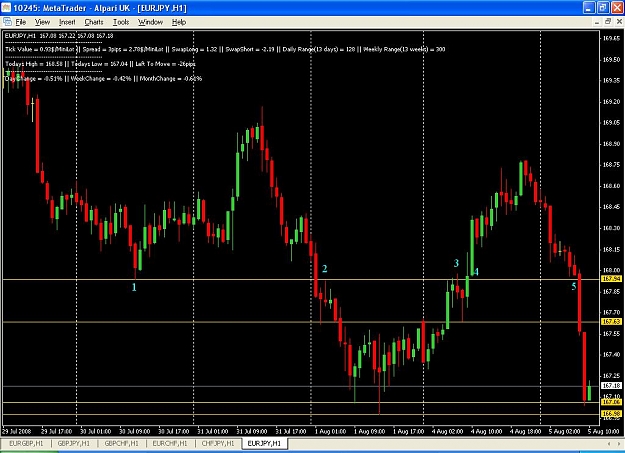Viewport: 625px width, 453px height.
Task: Click the current price label 167.18
Action: (x=611, y=386)
